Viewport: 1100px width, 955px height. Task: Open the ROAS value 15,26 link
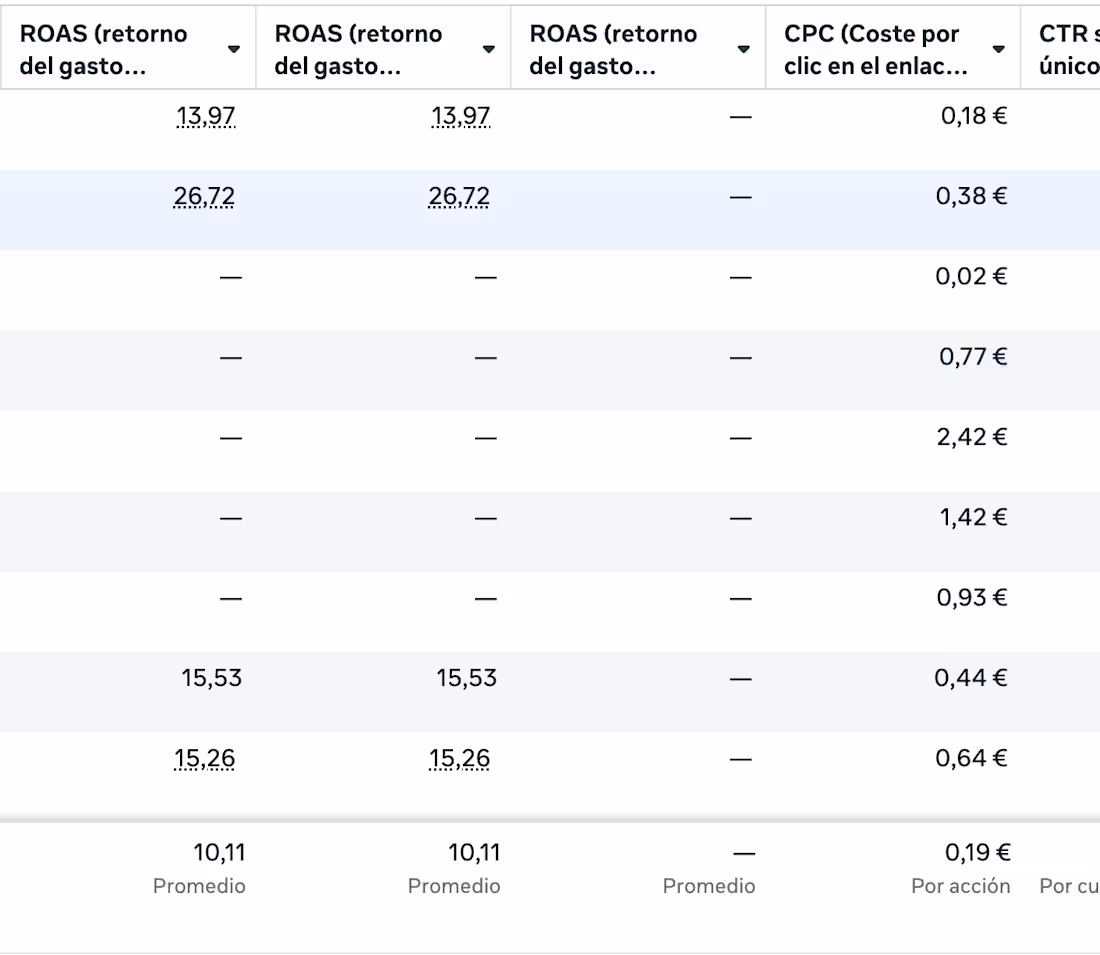point(206,758)
